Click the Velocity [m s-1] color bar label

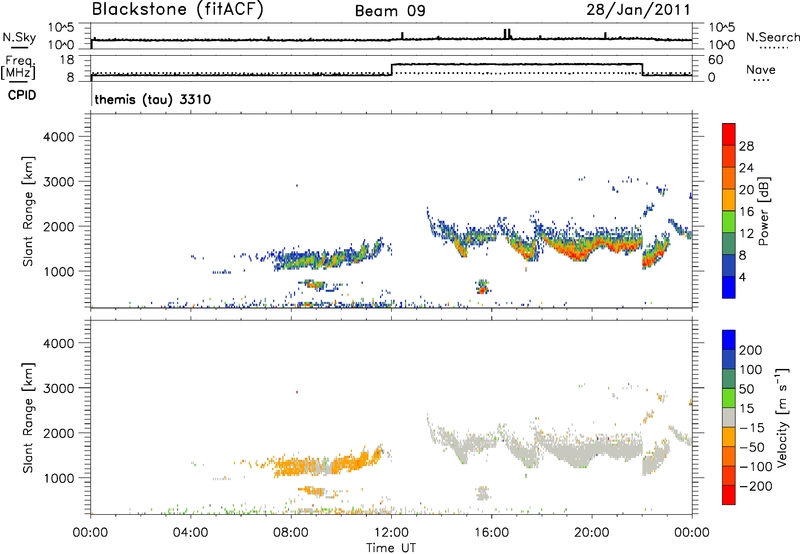[782, 417]
